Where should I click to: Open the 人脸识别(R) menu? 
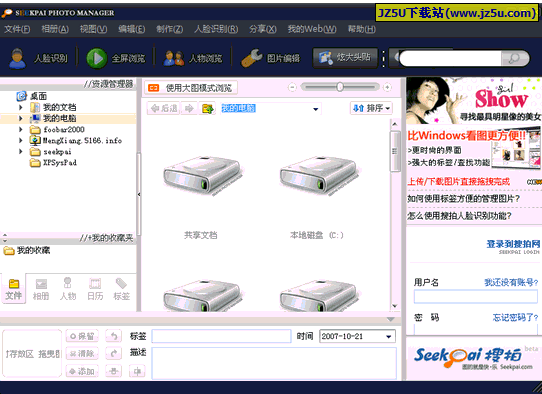pos(216,29)
